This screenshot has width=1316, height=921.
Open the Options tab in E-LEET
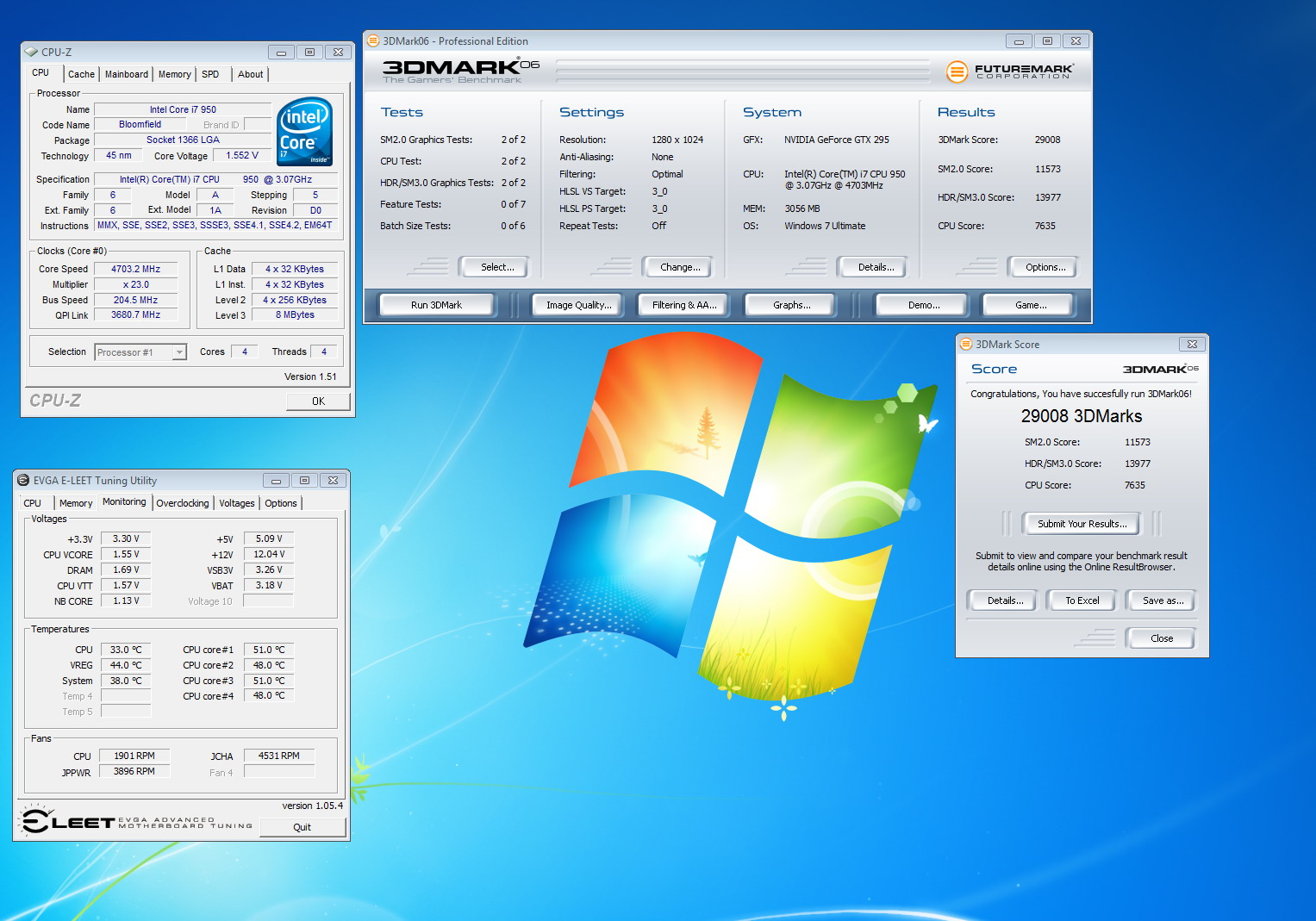pos(281,503)
